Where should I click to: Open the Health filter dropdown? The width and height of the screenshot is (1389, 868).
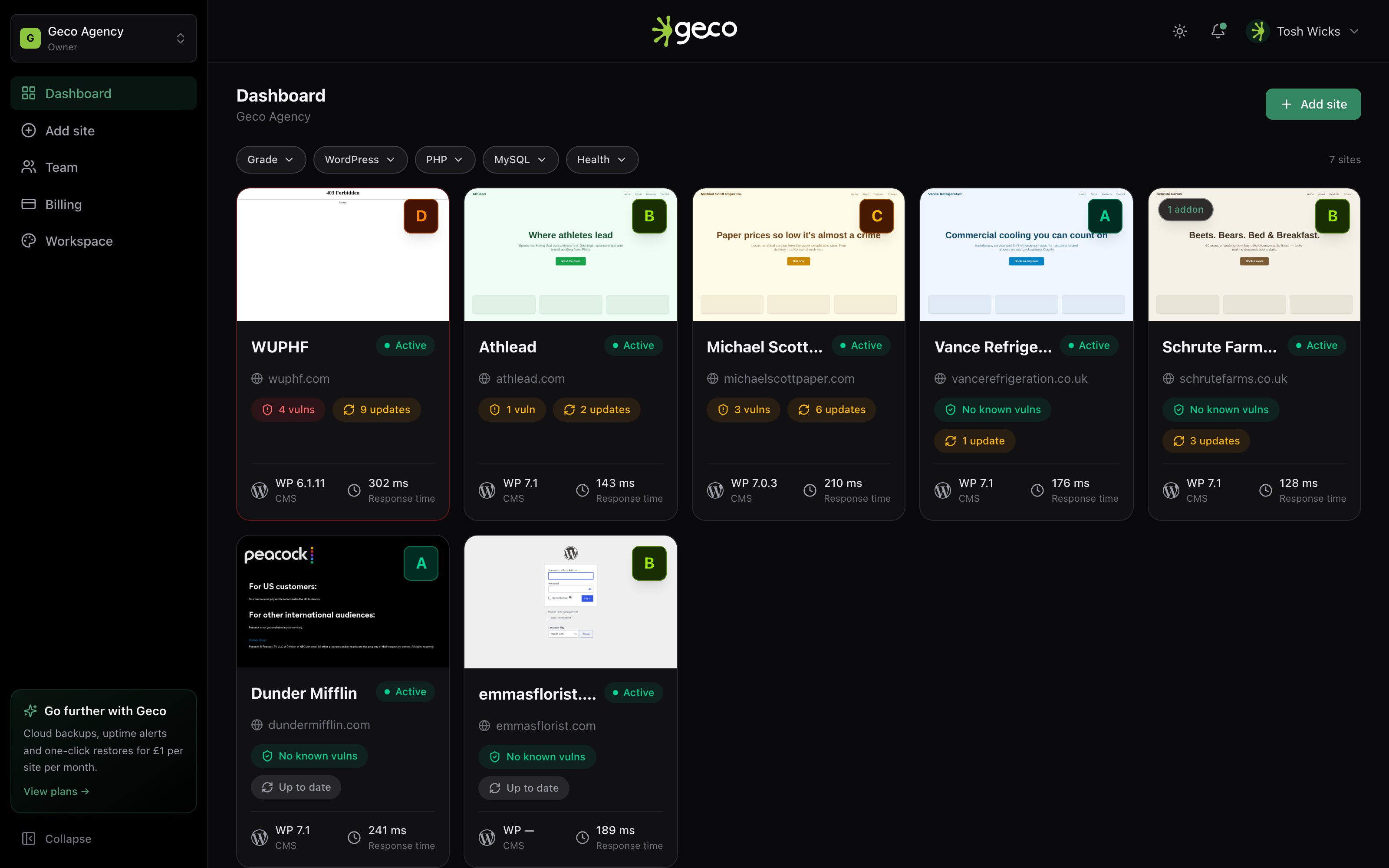click(602, 160)
